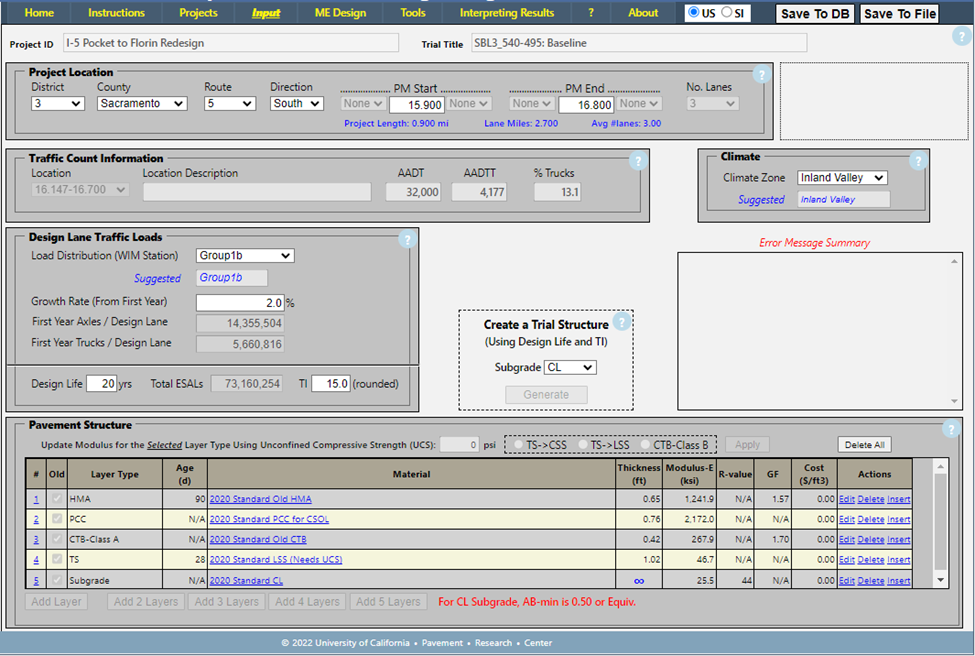Select the SI units radio button

[x=728, y=13]
